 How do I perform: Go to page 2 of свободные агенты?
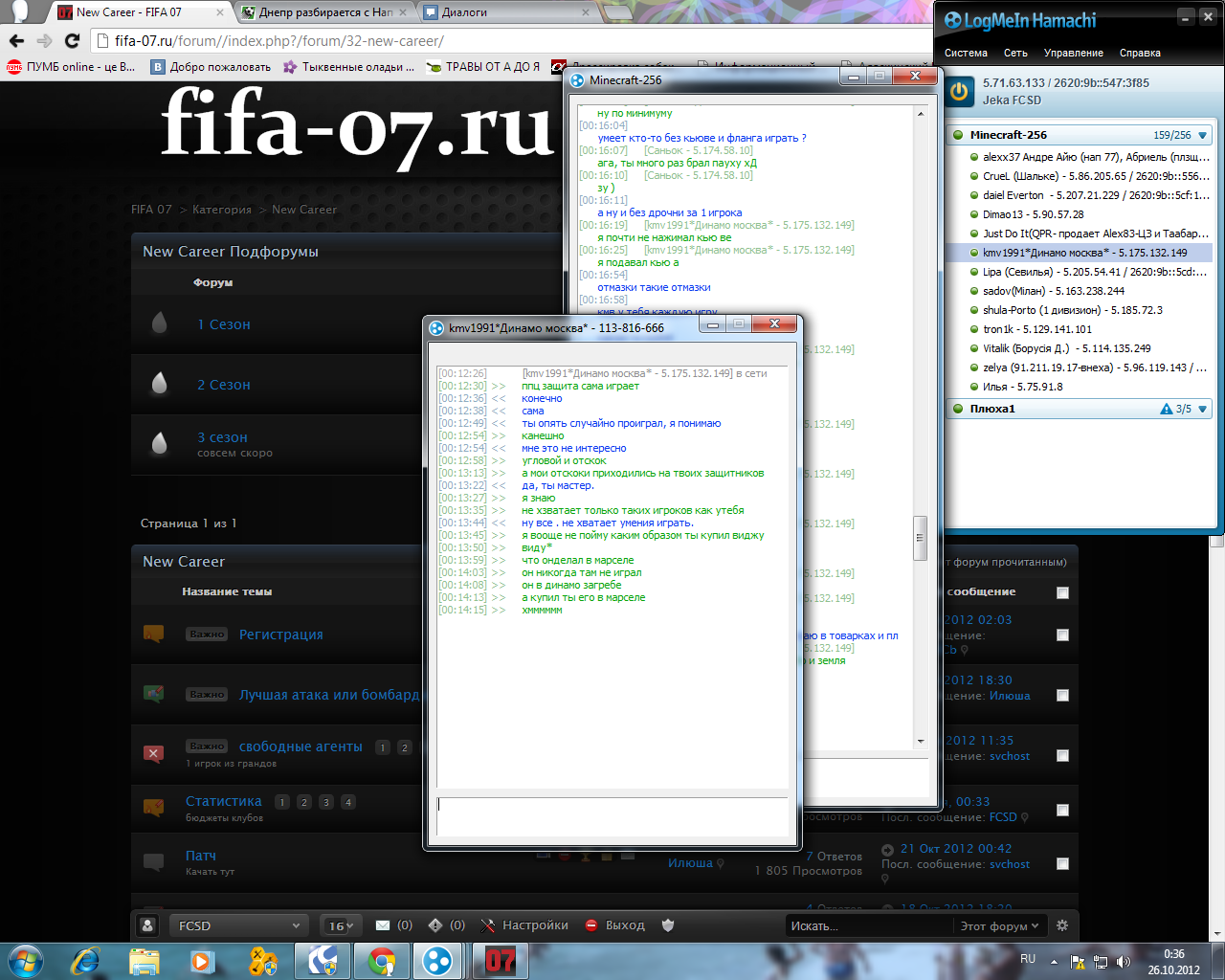click(405, 747)
